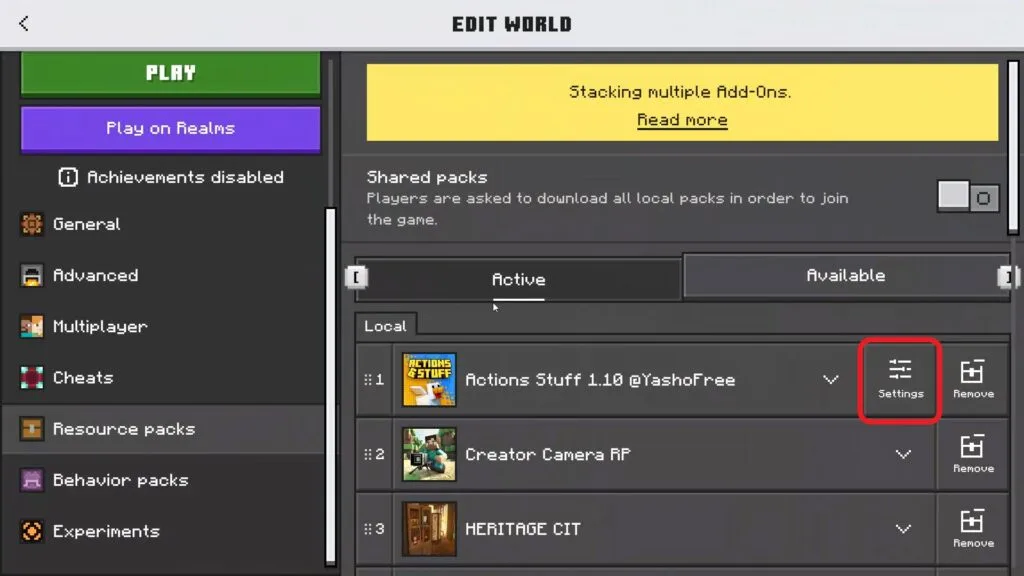Click the Cheats sidebar icon
Screen dimensions: 1024x576
pyautogui.click(x=31, y=377)
